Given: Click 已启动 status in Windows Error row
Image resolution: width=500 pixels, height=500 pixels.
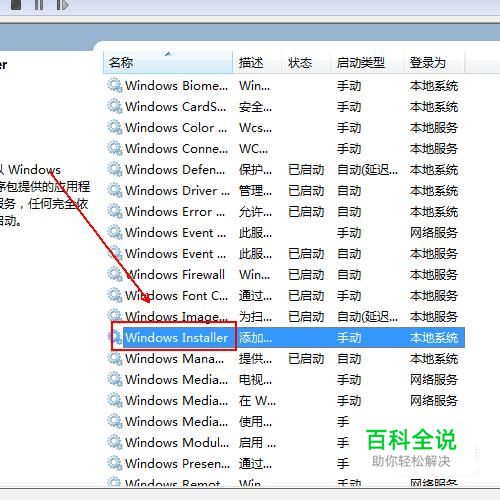Looking at the screenshot, I should coord(306,211).
